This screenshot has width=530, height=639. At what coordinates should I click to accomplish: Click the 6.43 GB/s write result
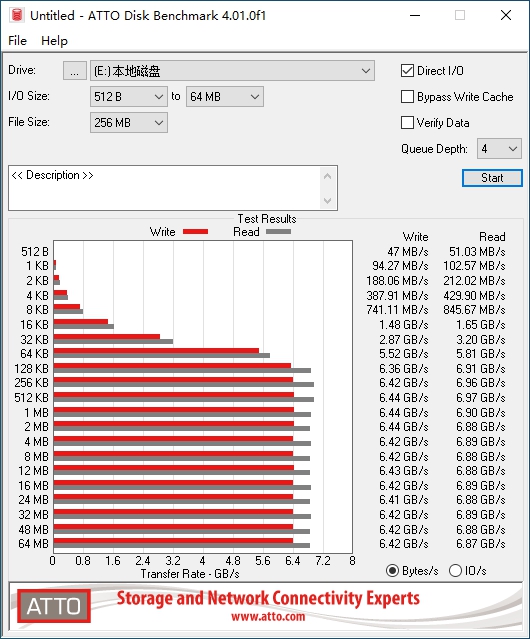click(404, 471)
